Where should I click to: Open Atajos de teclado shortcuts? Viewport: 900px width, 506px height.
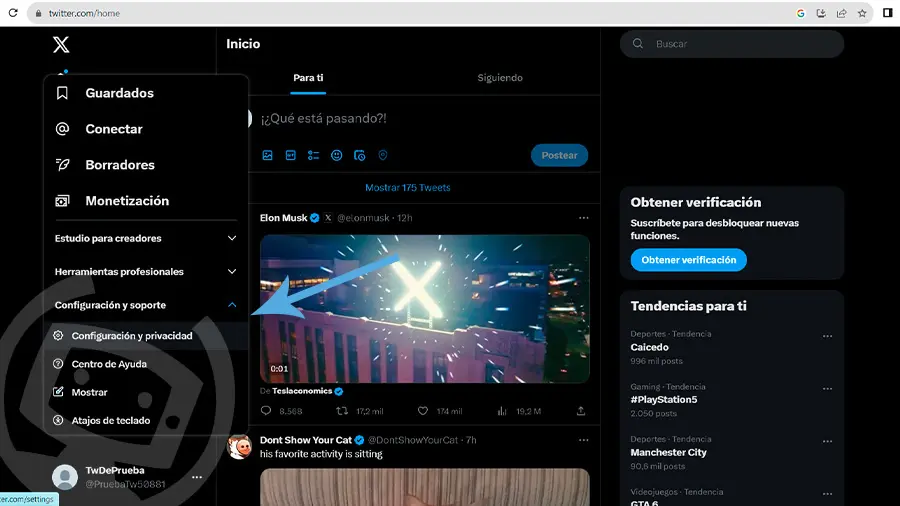[146, 421]
